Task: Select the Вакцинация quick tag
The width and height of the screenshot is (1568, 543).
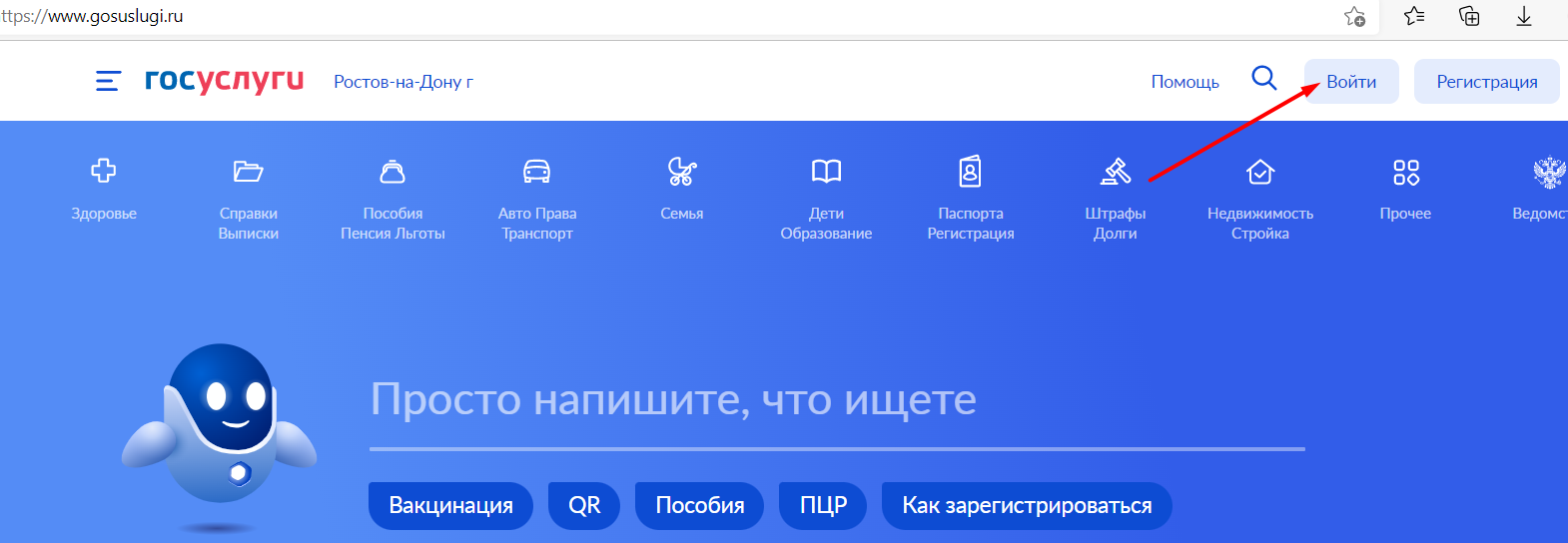Action: point(450,506)
